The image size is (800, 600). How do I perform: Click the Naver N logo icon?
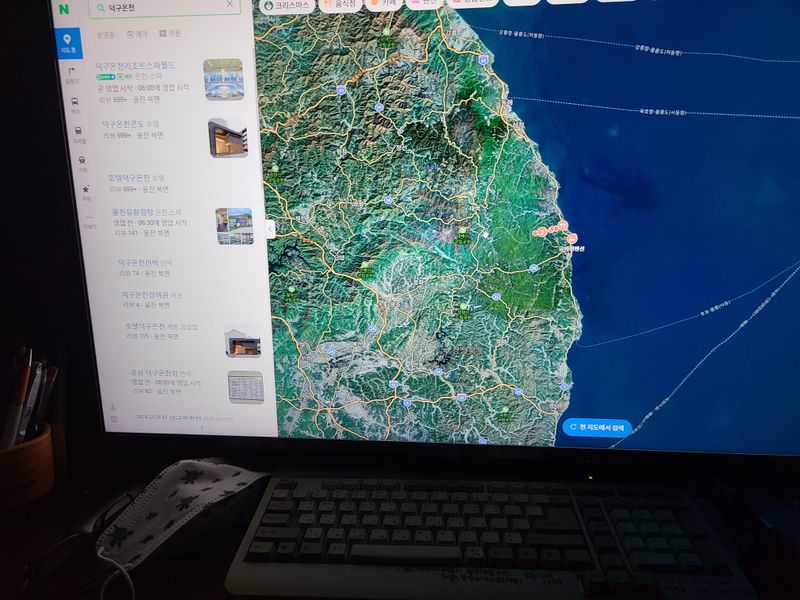(x=64, y=9)
